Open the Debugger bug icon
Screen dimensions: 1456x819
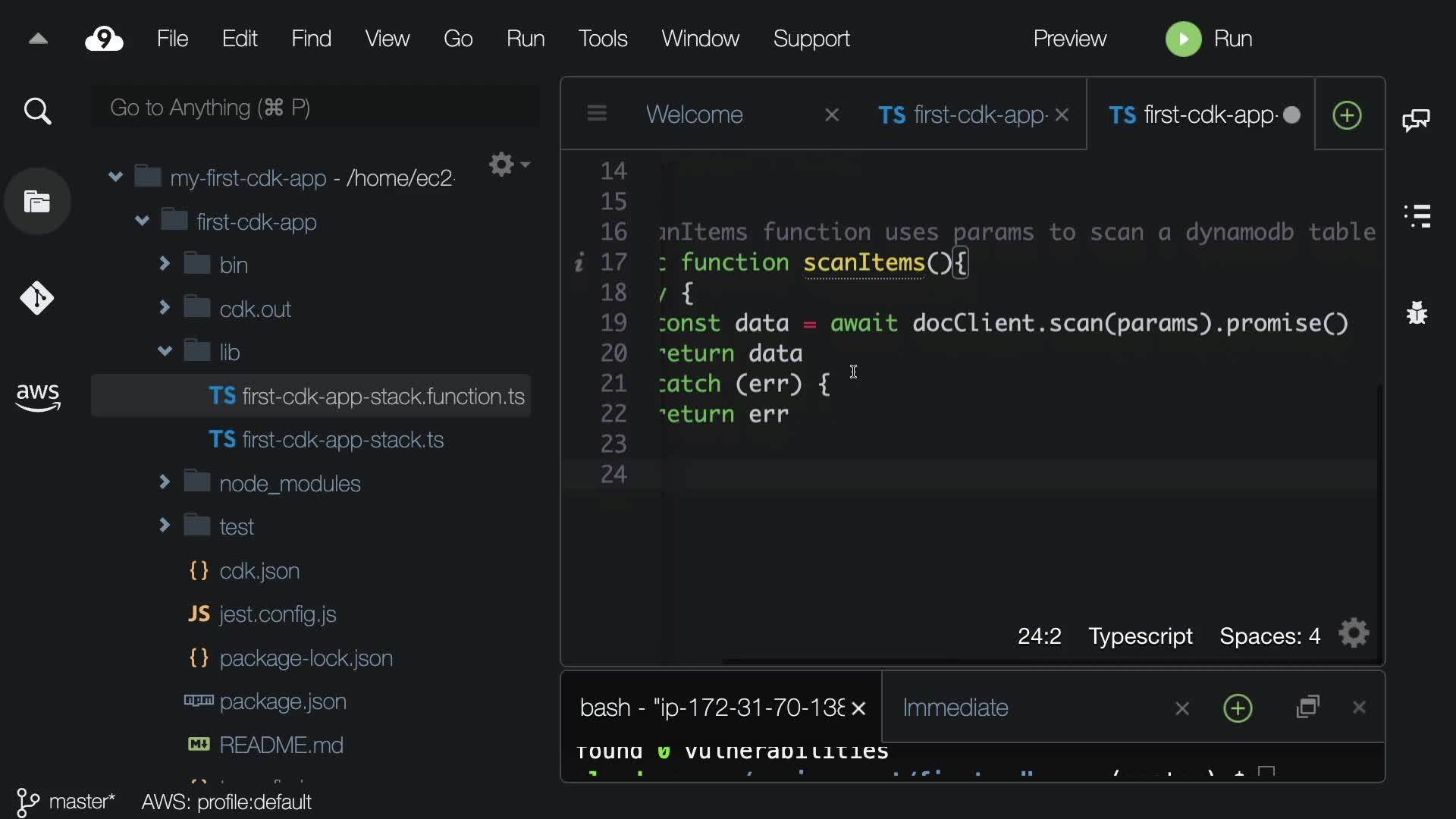(1417, 312)
